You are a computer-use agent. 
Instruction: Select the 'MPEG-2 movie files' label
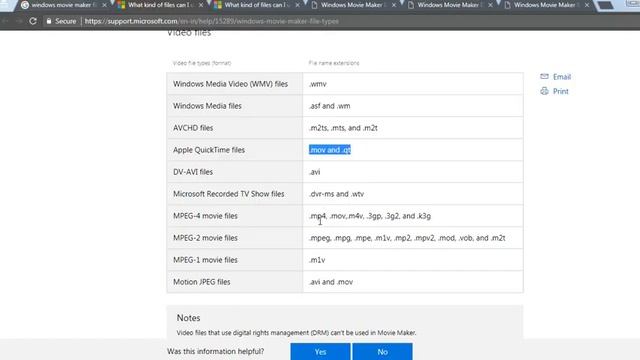(x=205, y=238)
